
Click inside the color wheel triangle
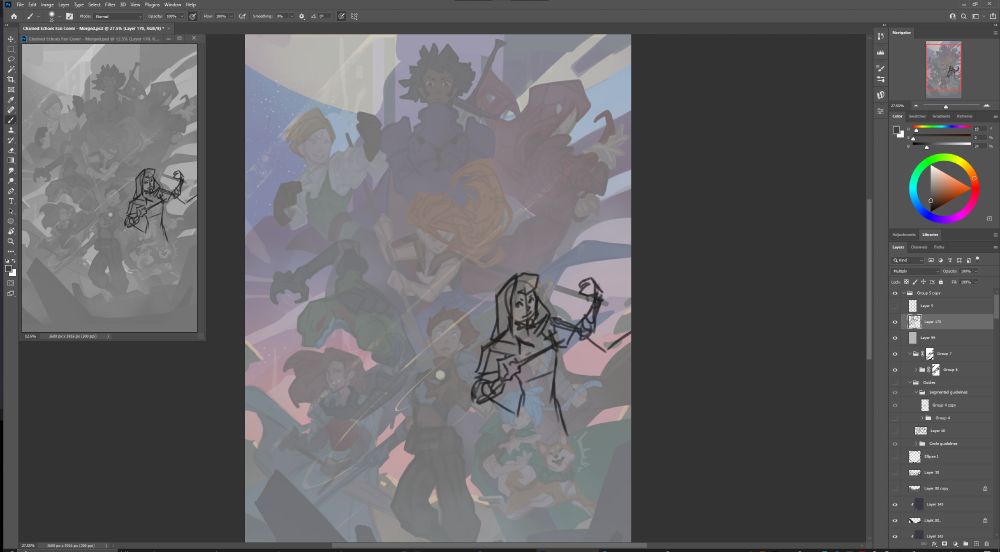tap(945, 189)
